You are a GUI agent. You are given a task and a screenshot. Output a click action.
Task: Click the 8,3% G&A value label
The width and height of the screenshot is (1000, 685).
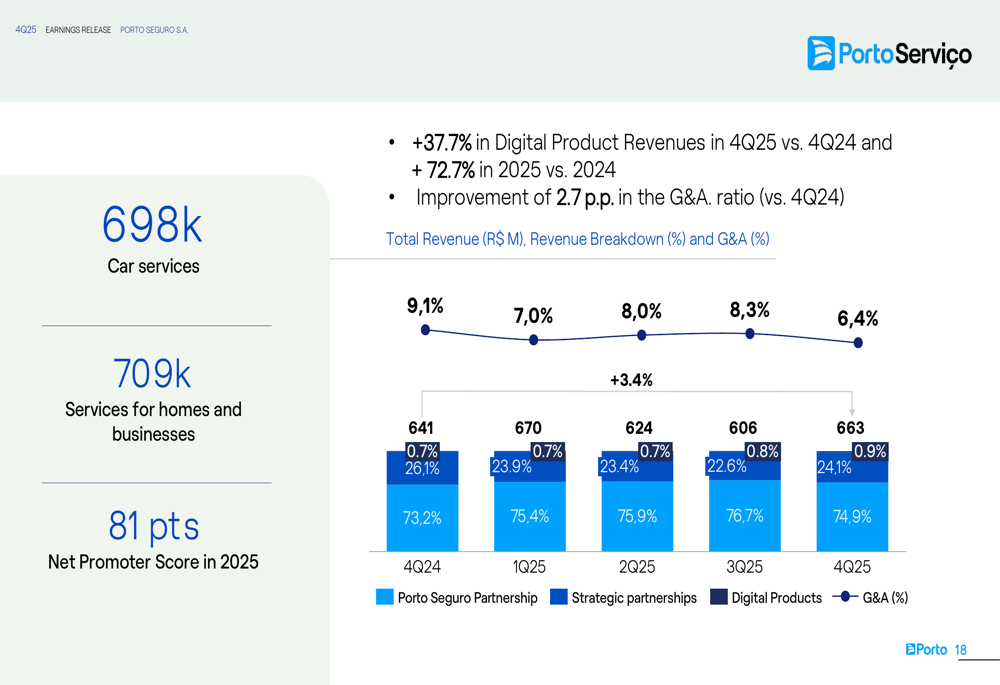tap(749, 311)
